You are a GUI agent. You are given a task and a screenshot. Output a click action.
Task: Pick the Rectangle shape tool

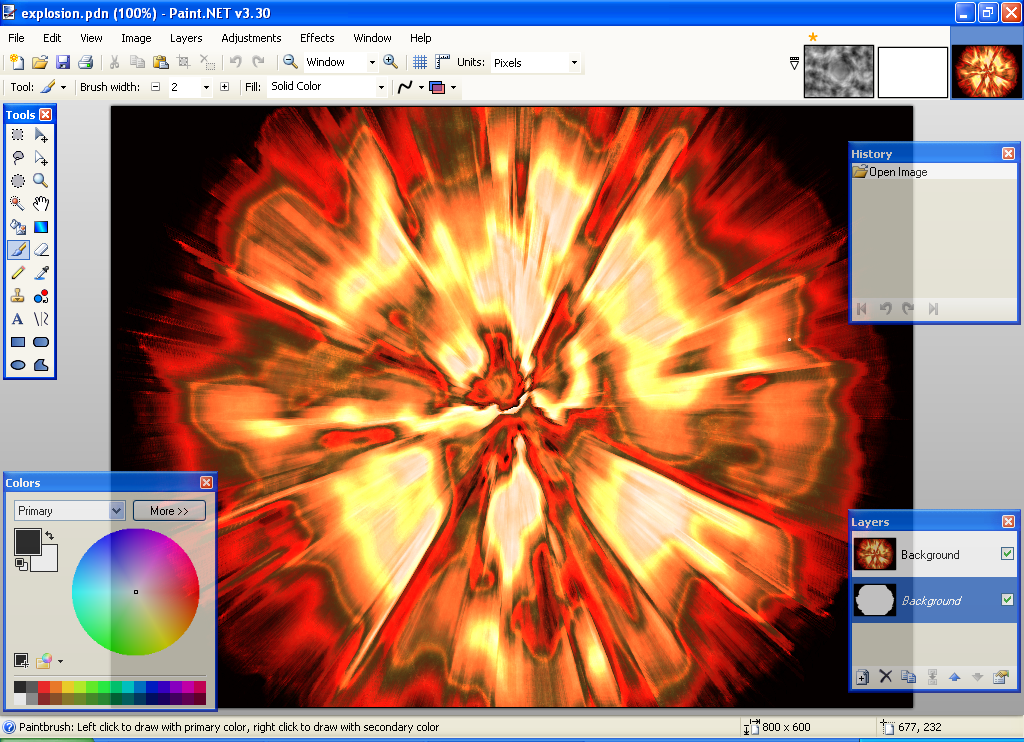[x=18, y=342]
